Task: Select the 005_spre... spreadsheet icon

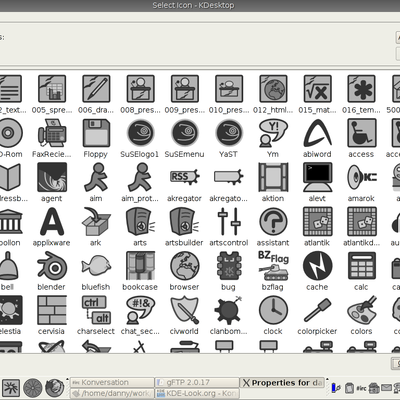Action: click(x=52, y=89)
